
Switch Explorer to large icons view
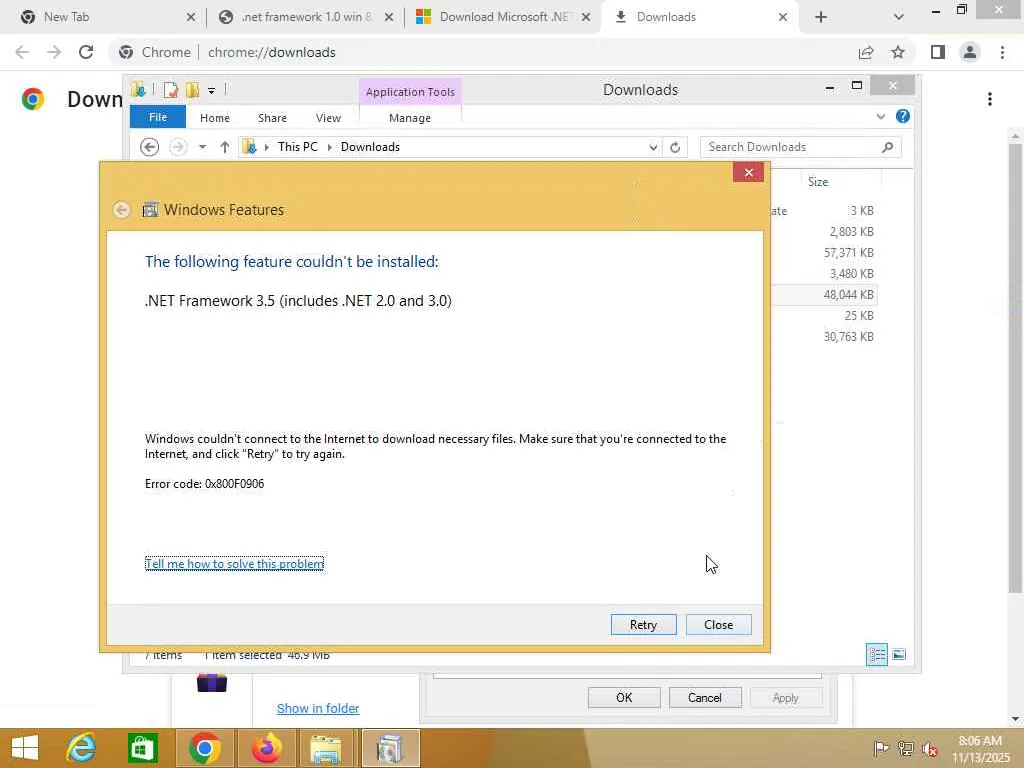pos(899,654)
